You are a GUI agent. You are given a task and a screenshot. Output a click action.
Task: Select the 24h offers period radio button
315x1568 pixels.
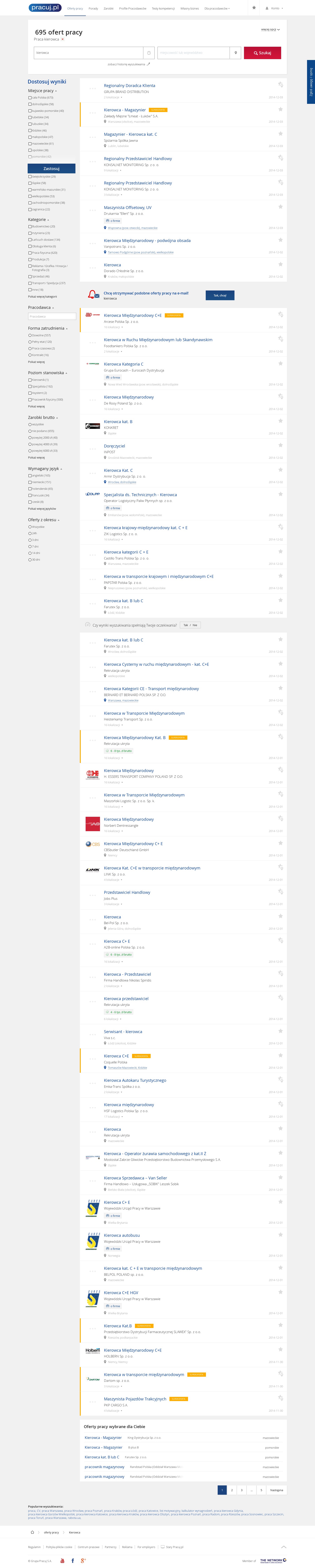(30, 533)
